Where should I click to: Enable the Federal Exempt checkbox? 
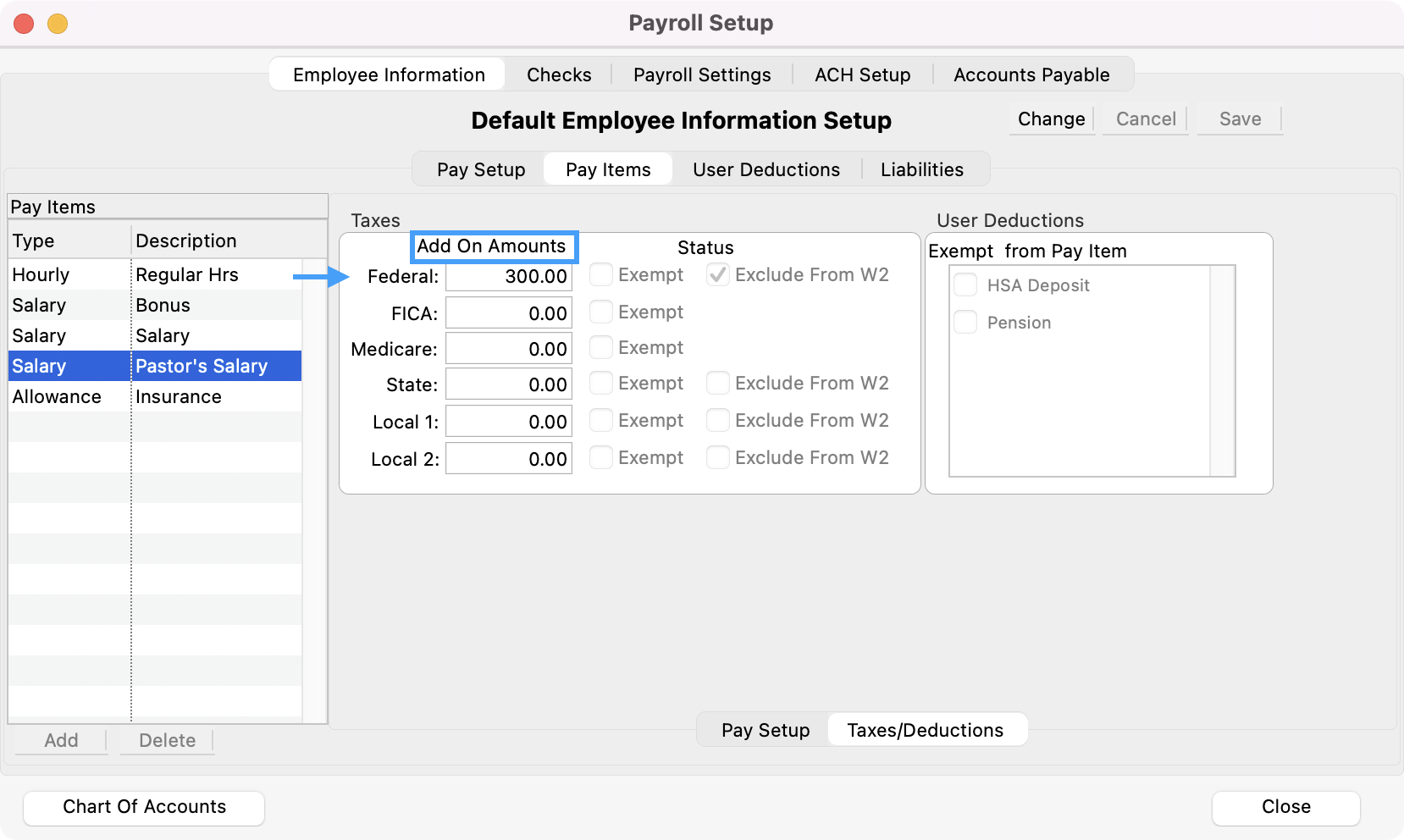(601, 274)
